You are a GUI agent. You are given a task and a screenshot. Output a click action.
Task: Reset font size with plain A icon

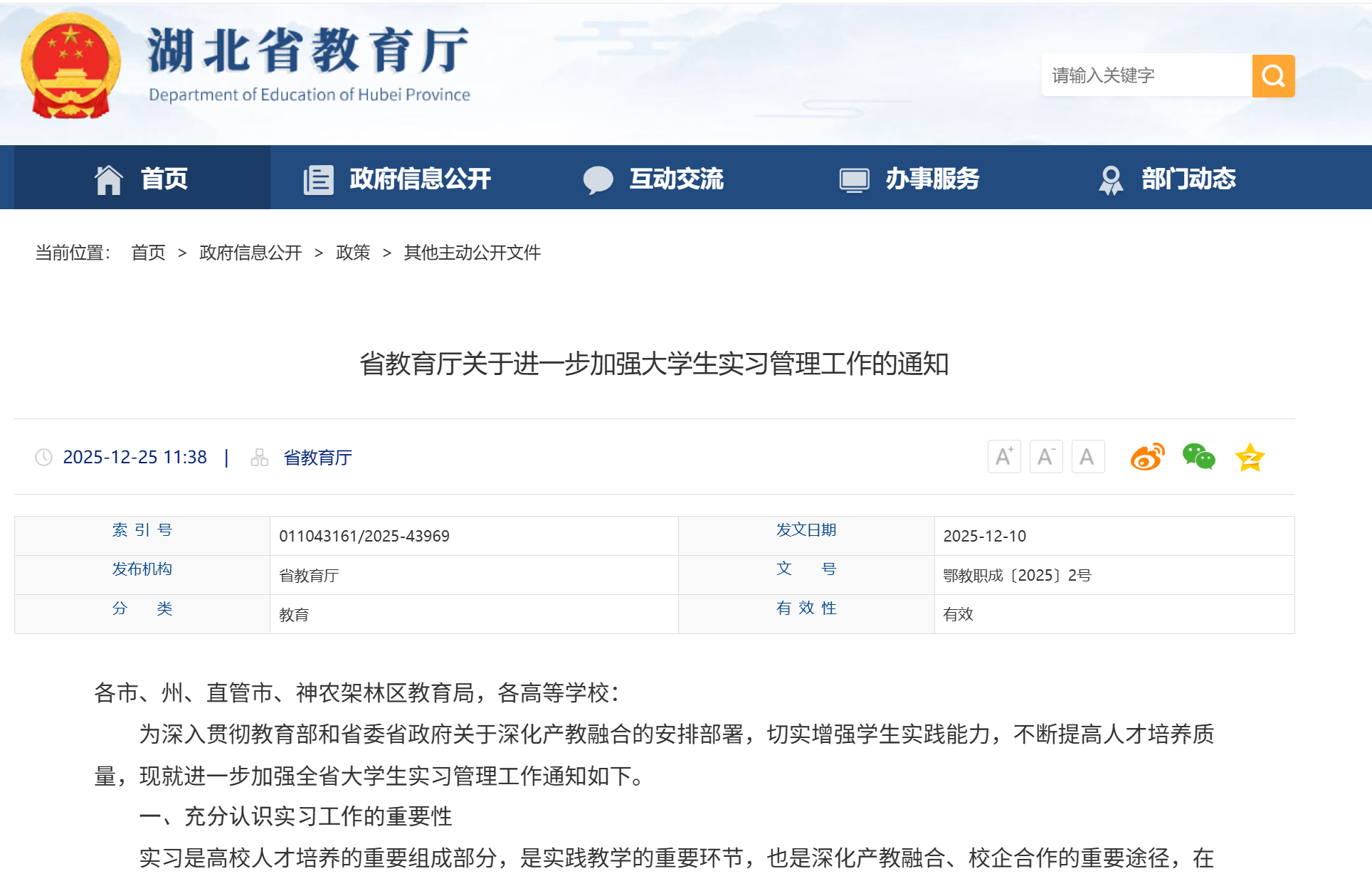pos(1087,456)
